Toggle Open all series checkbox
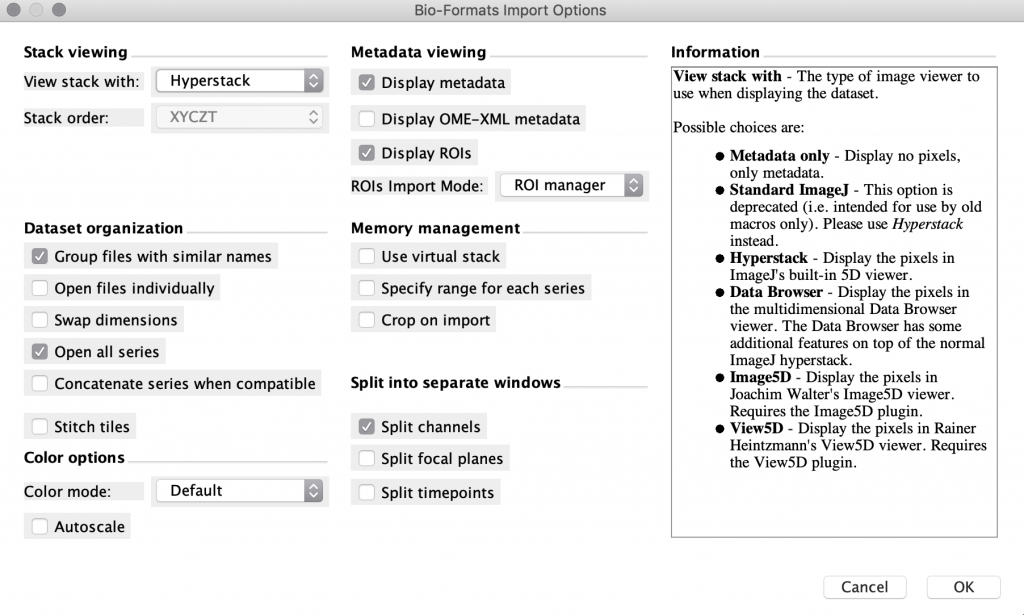The height and width of the screenshot is (615, 1024). (x=40, y=352)
